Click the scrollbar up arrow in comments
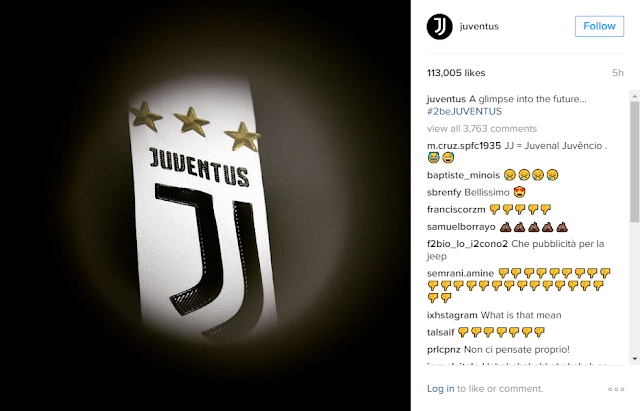Screen dimensions: 640x411 click(634, 96)
